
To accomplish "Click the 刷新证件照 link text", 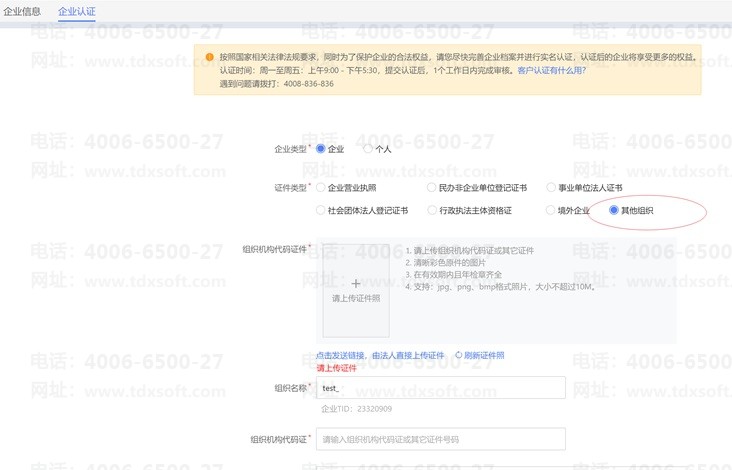I will (484, 355).
